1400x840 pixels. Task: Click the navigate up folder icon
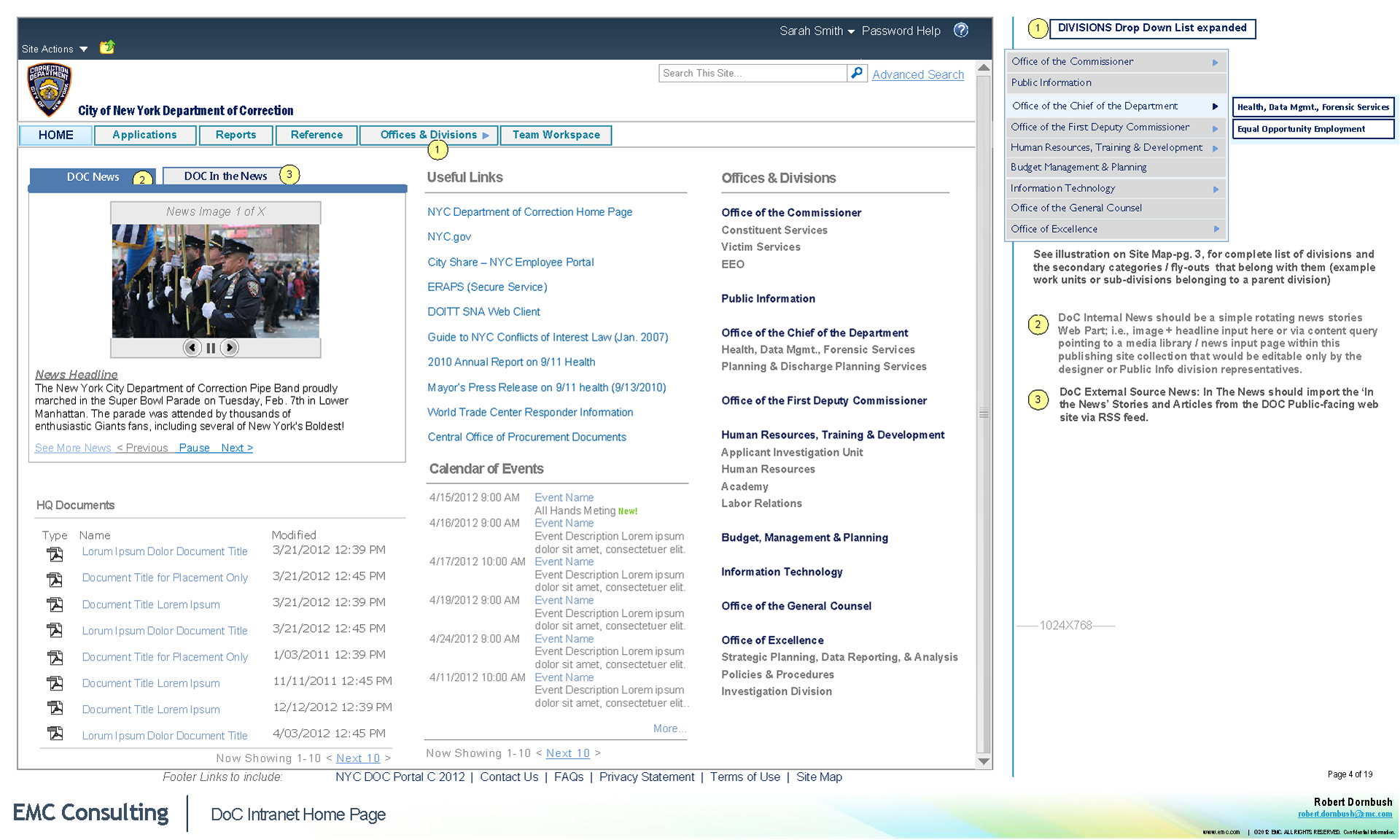(107, 47)
